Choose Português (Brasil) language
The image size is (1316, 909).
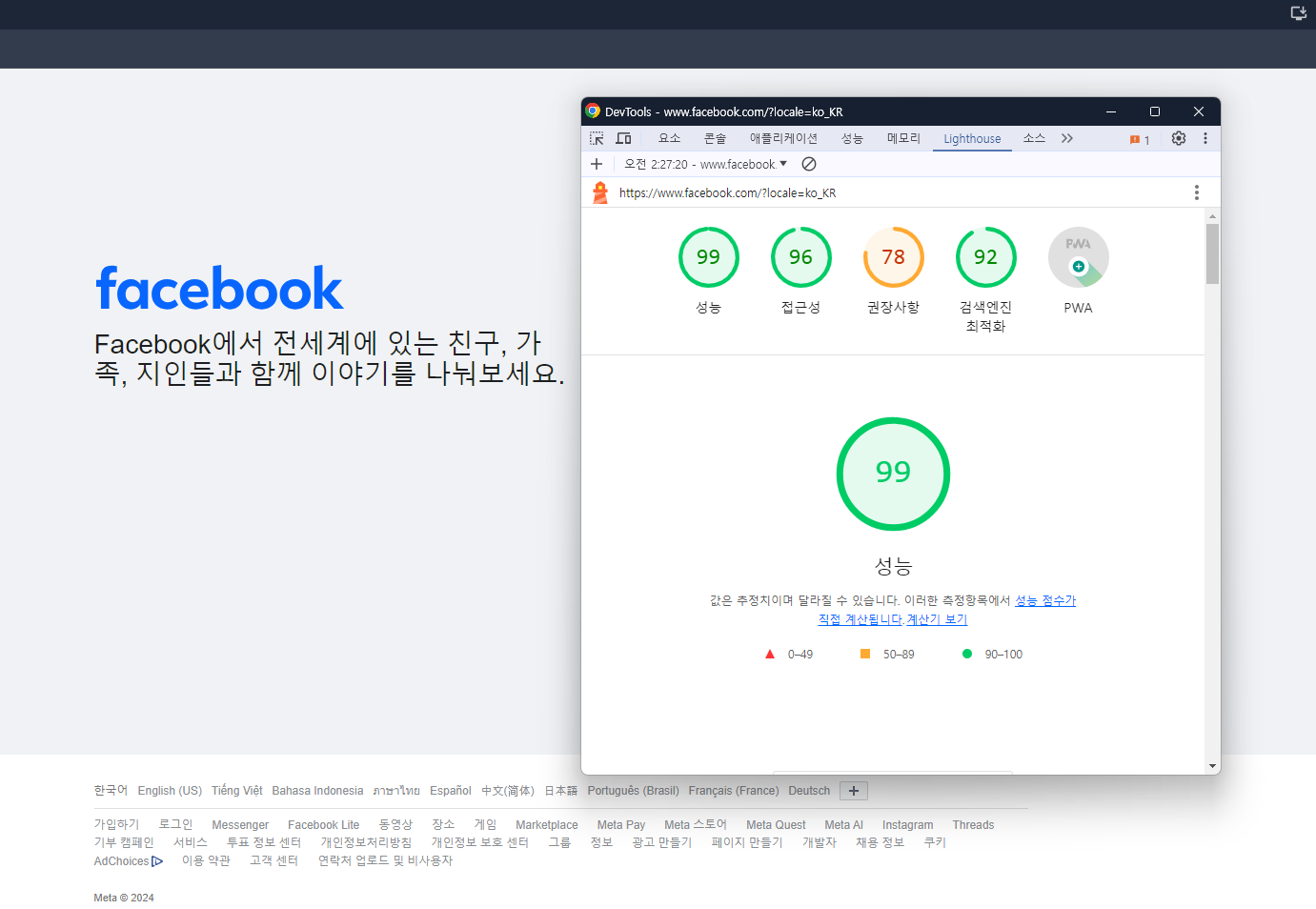coord(633,791)
